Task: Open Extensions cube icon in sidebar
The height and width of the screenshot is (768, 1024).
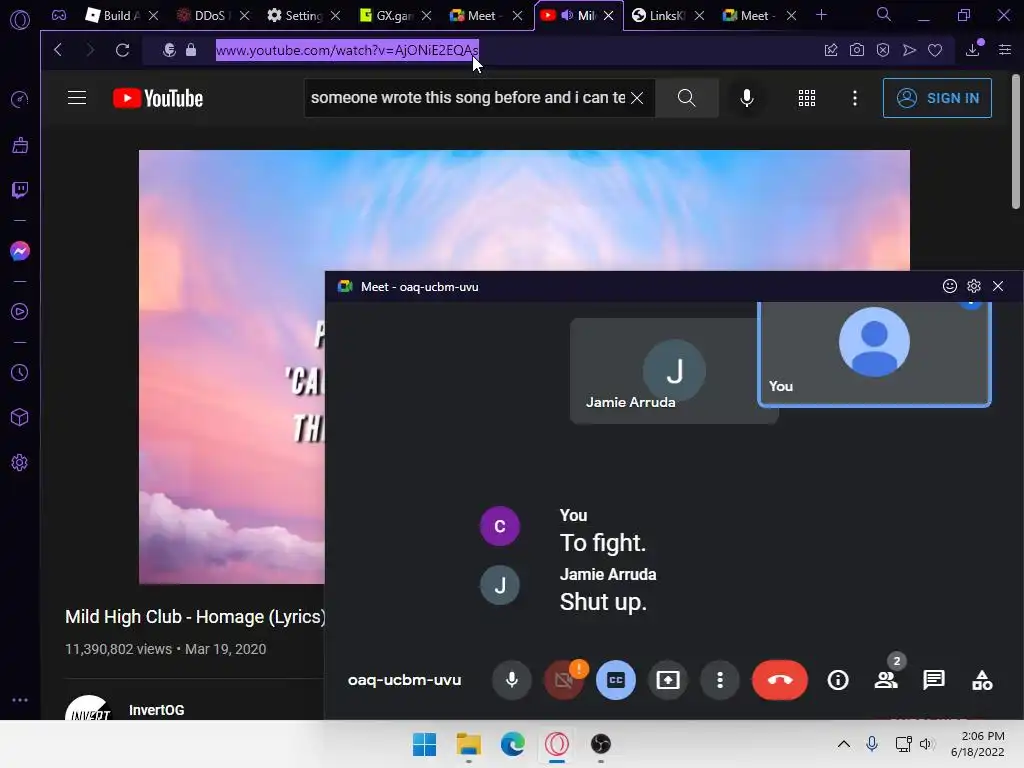Action: (x=20, y=417)
